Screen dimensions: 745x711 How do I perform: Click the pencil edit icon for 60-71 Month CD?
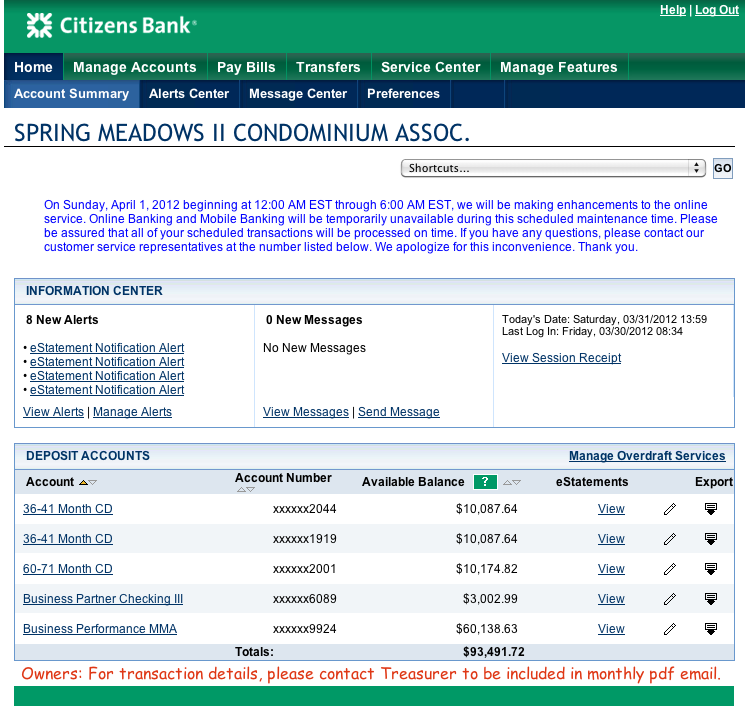tap(670, 569)
